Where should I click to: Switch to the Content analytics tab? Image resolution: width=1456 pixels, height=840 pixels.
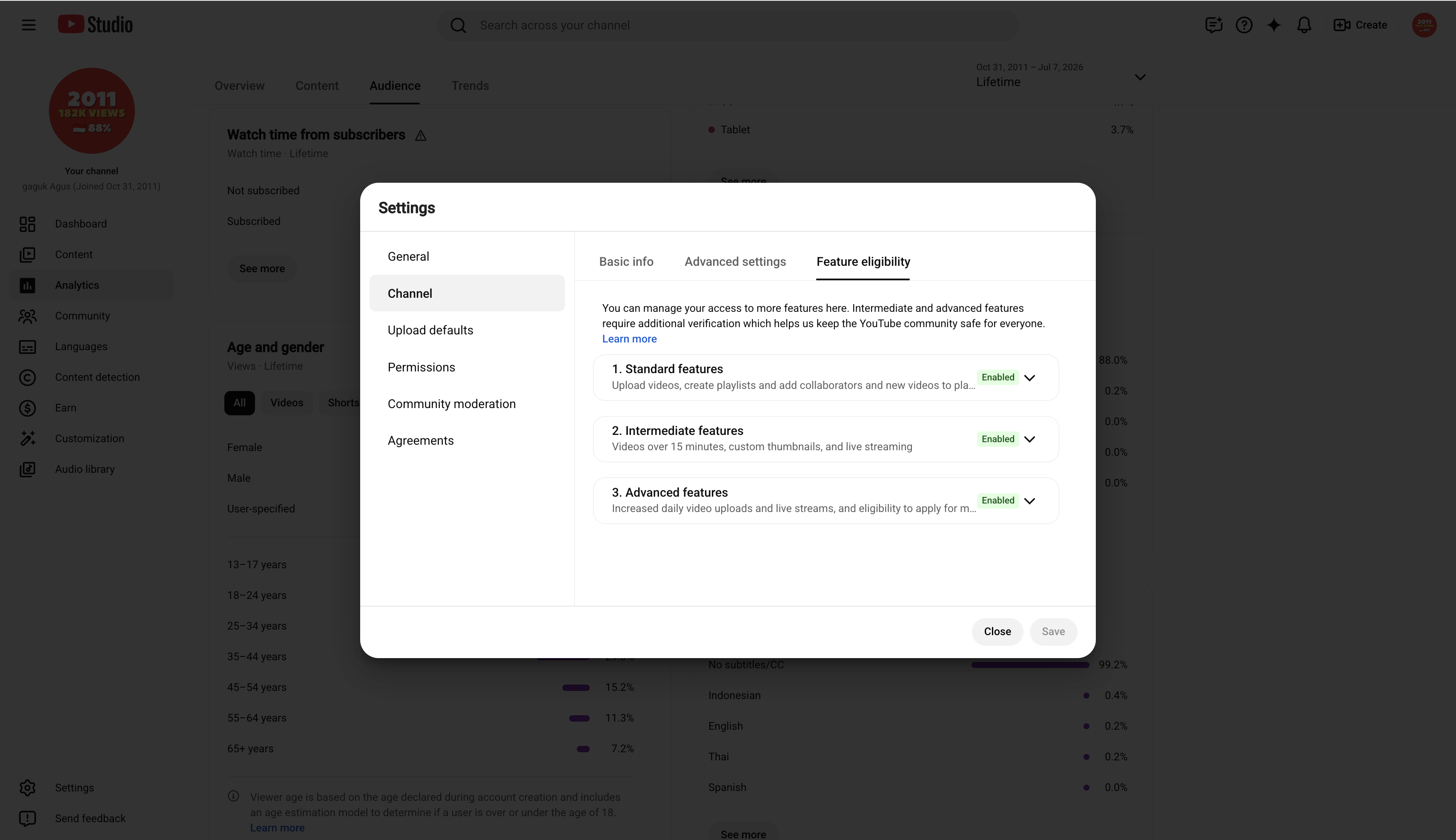coord(317,85)
